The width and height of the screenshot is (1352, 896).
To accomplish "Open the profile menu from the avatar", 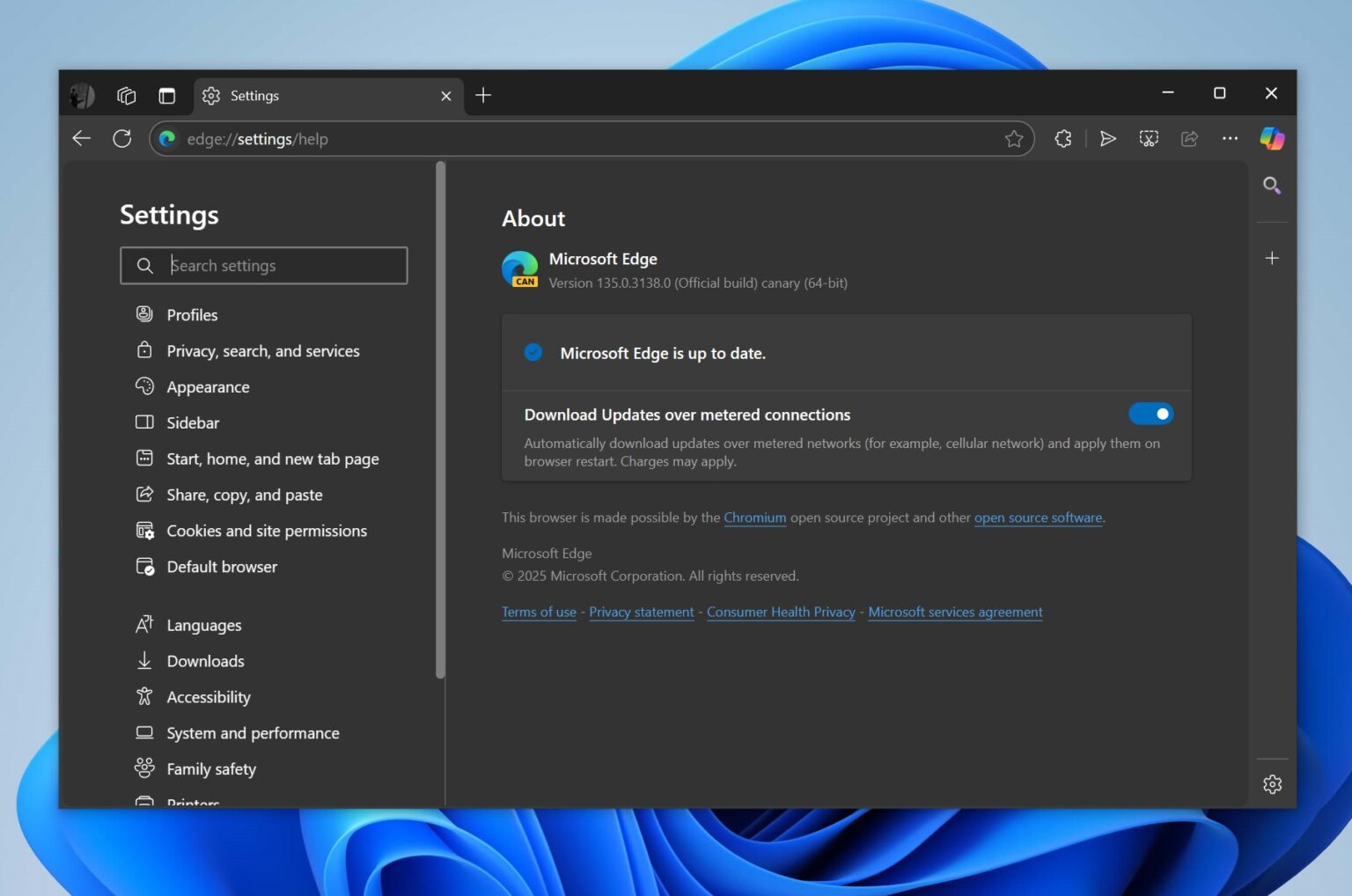I will (81, 95).
